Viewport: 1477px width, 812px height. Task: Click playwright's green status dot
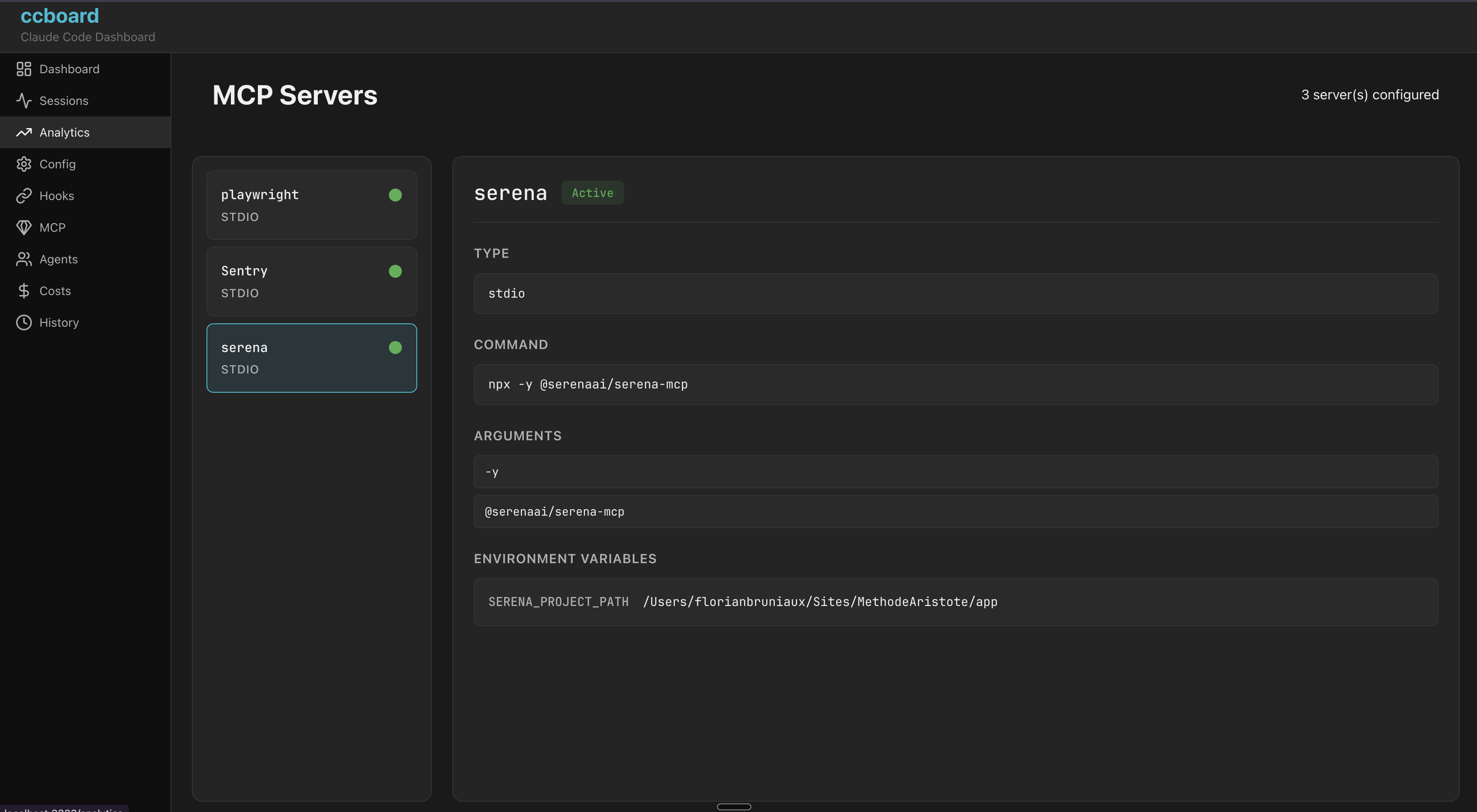pos(395,195)
